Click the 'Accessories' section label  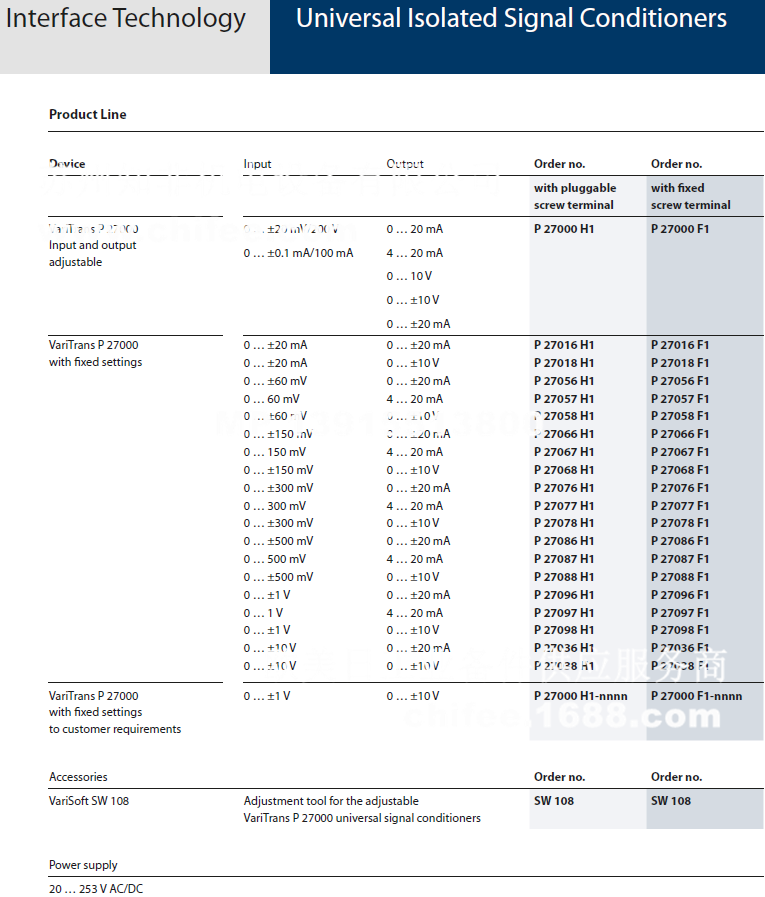click(78, 777)
